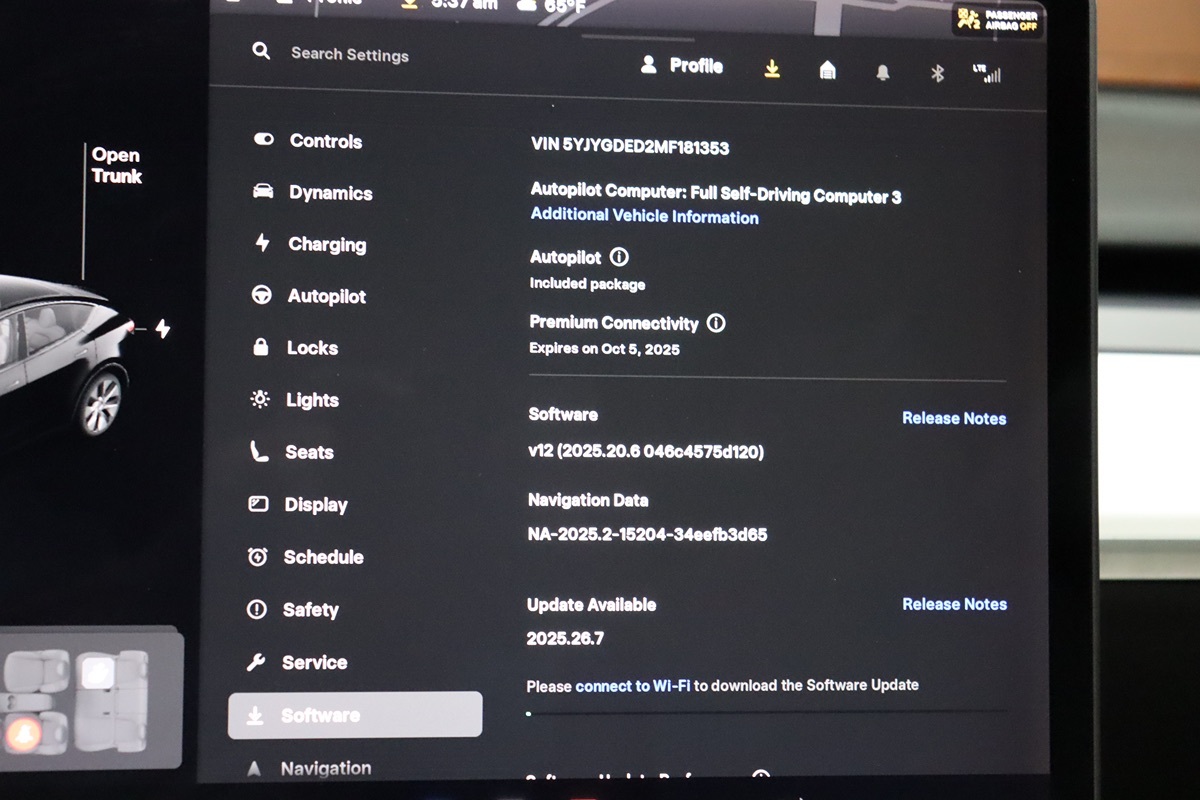Screen dimensions: 1200x800
Task: Select the VIN 5YJYGDED2MF181353 text
Action: [630, 147]
